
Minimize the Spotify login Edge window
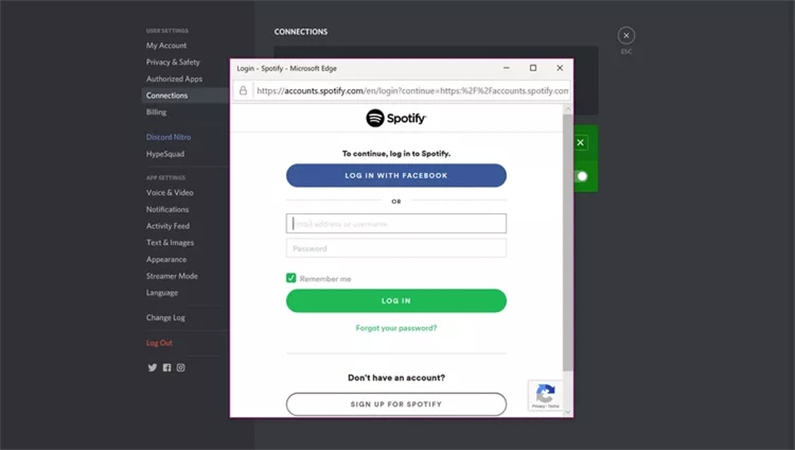(x=507, y=68)
